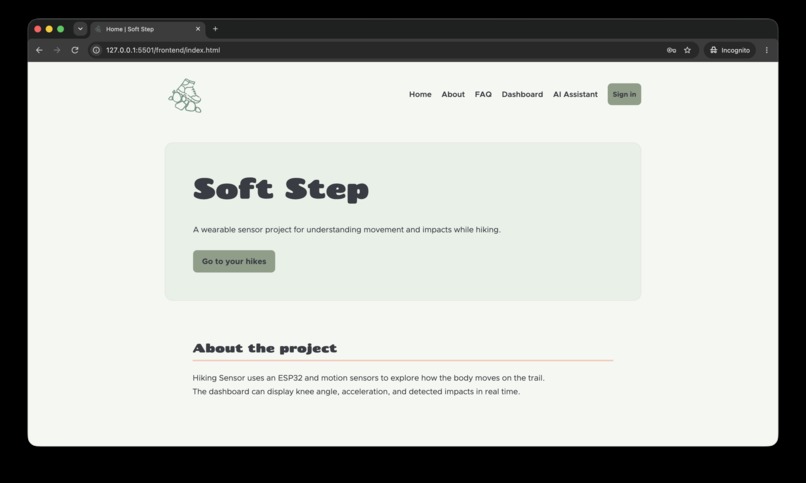Reload the page with the refresh icon
The width and height of the screenshot is (806, 483).
coord(75,50)
